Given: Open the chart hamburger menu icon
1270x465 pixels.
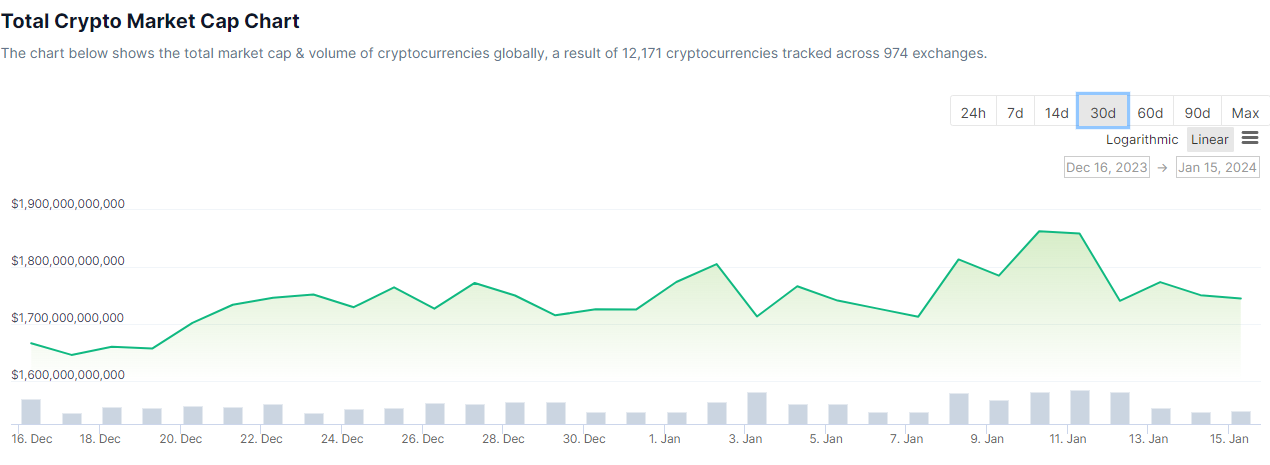Looking at the screenshot, I should point(1249,139).
